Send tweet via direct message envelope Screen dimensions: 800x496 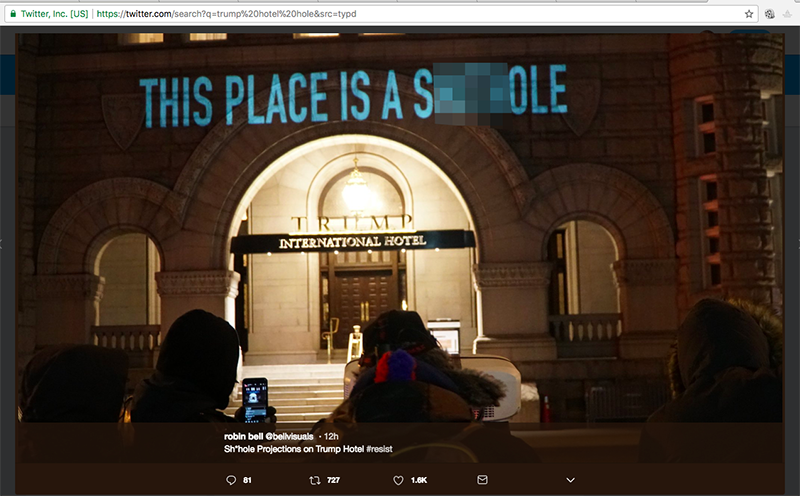pos(482,480)
